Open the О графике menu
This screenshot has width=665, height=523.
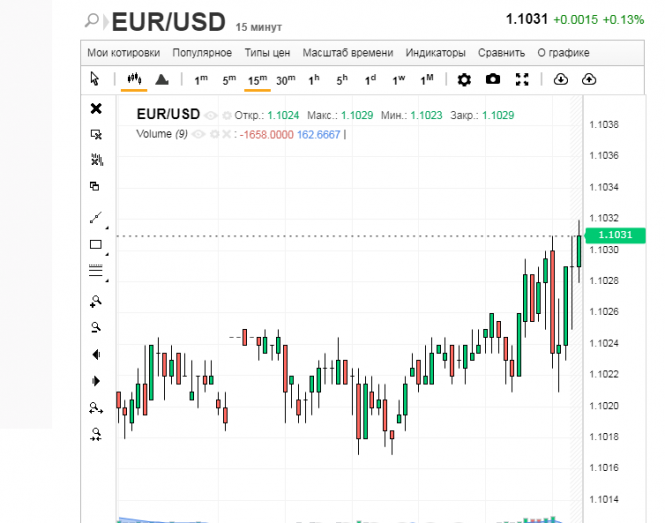pyautogui.click(x=563, y=53)
